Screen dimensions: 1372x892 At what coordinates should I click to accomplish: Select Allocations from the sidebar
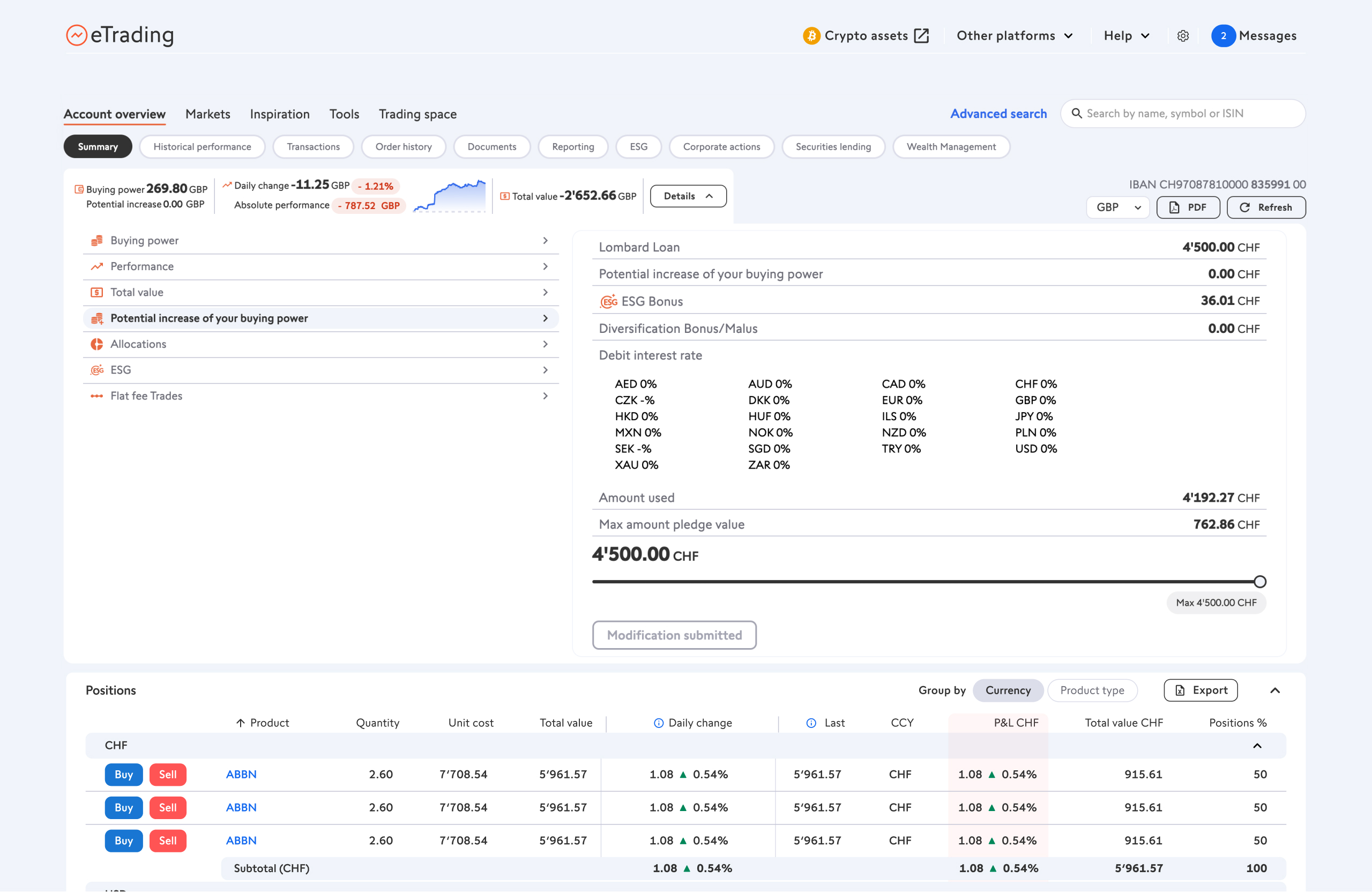coord(138,344)
